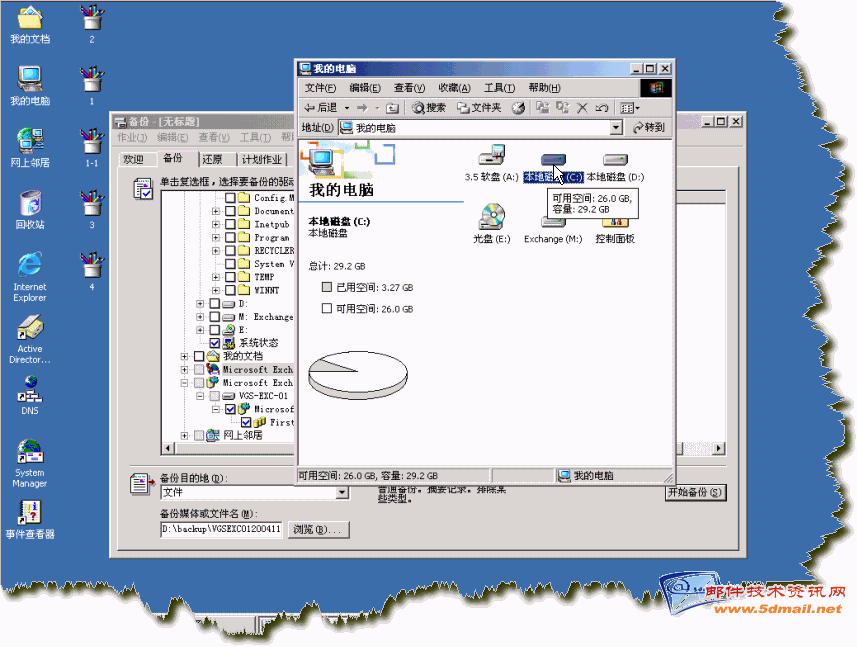
Task: Check the TEMP folder checkbox
Action: [230, 277]
